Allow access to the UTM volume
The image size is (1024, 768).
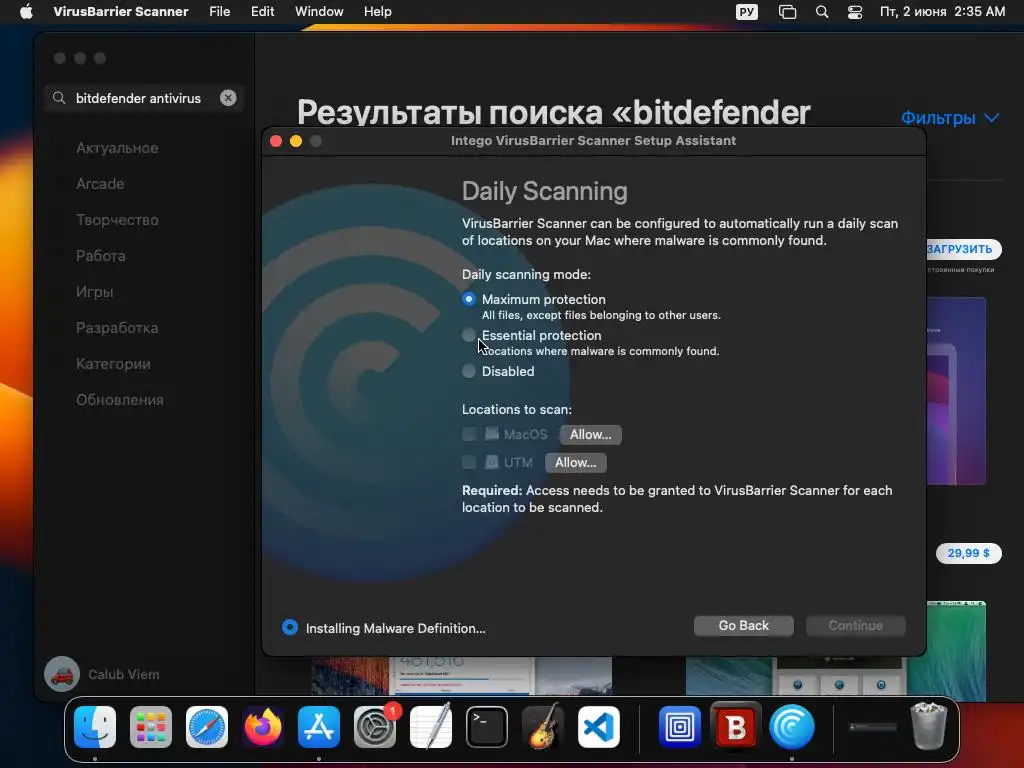click(575, 462)
